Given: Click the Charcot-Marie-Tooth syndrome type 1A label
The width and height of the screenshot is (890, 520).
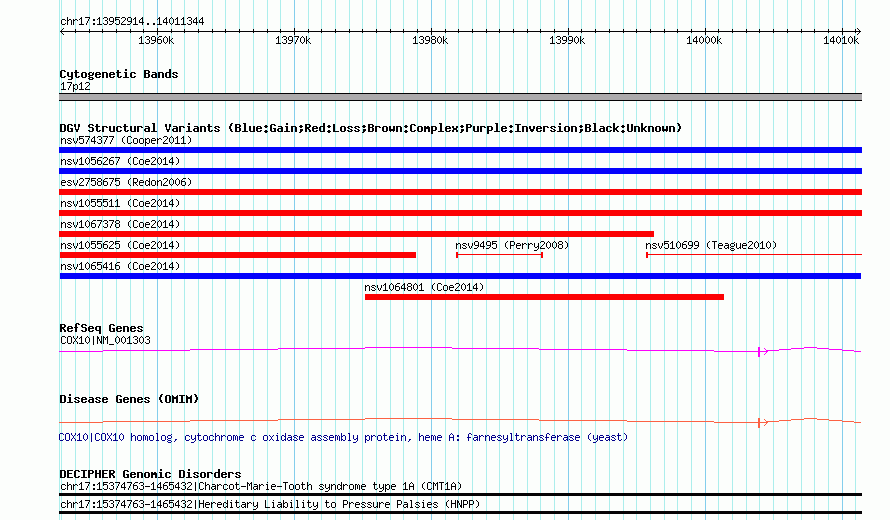Looking at the screenshot, I should (x=261, y=487).
